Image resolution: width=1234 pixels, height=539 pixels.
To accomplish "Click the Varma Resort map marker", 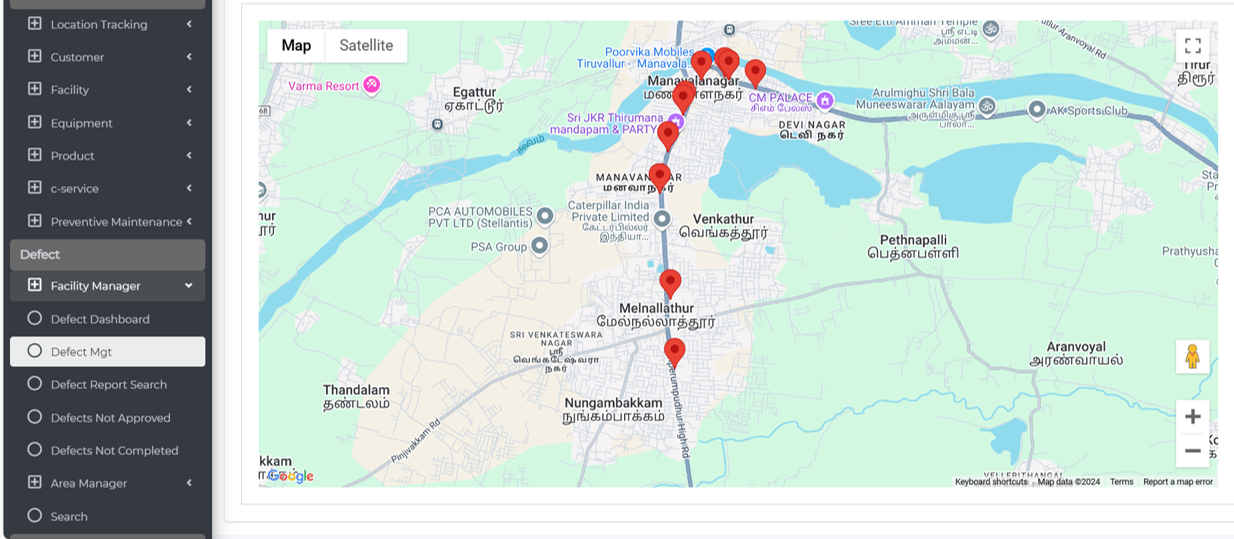I will (371, 85).
